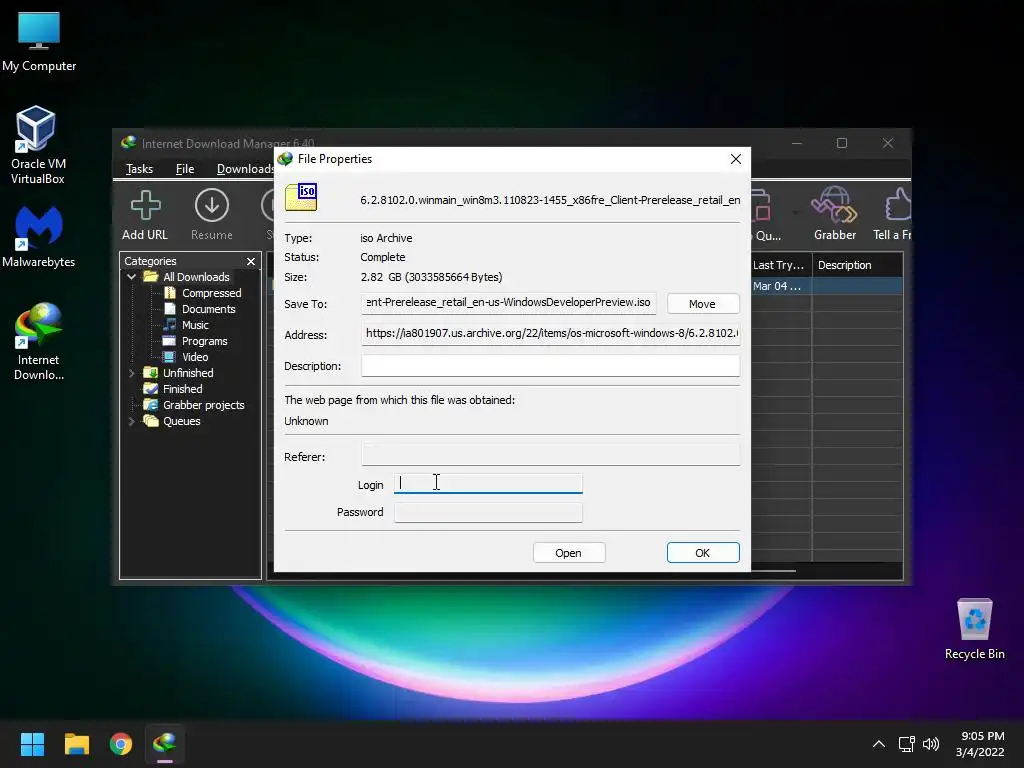Click OK in File Properties
The width and height of the screenshot is (1024, 768).
[x=703, y=552]
